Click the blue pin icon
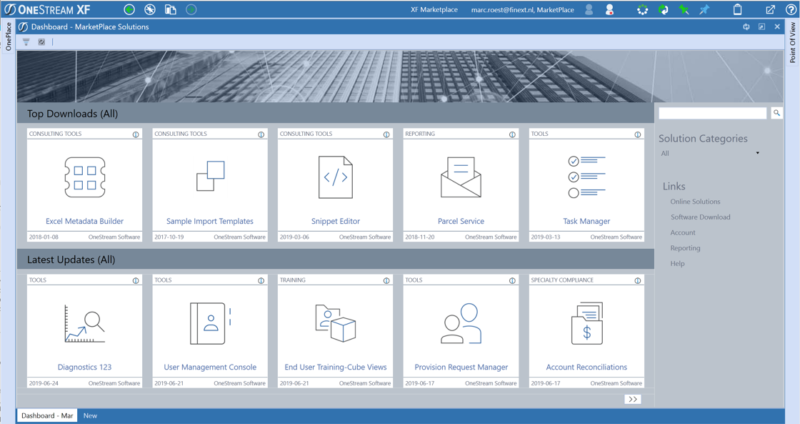800x424 pixels. click(704, 10)
